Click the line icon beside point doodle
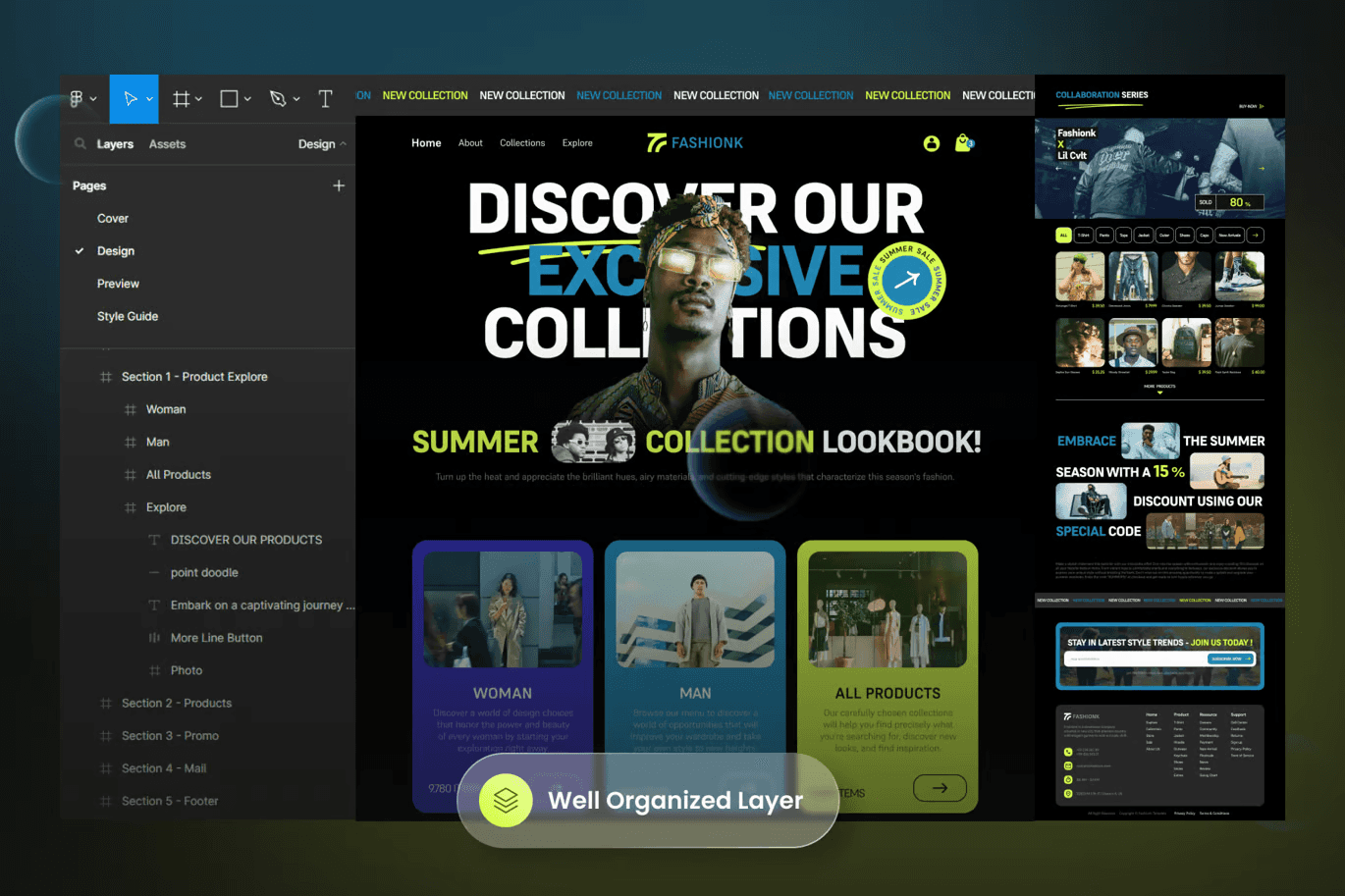This screenshot has width=1345, height=896. [x=154, y=573]
